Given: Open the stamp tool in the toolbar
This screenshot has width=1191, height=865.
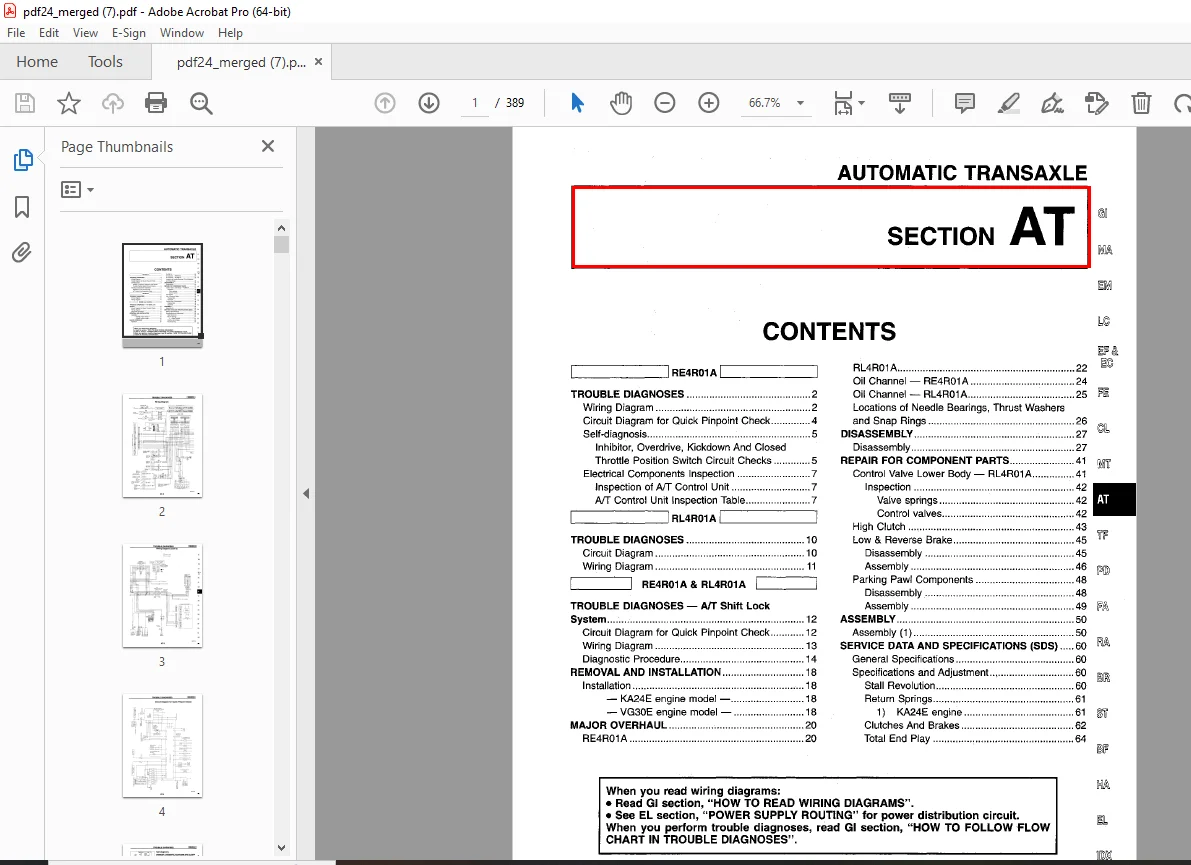Looking at the screenshot, I should click(1097, 103).
